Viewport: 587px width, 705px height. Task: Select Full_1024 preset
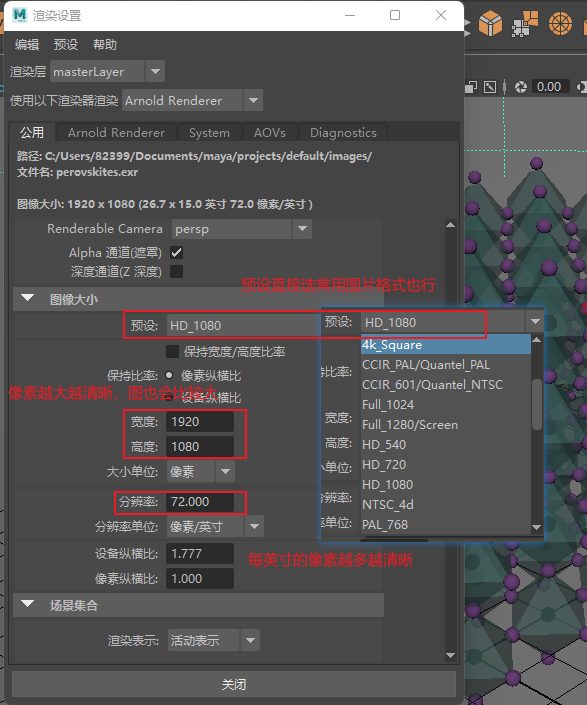(446, 405)
